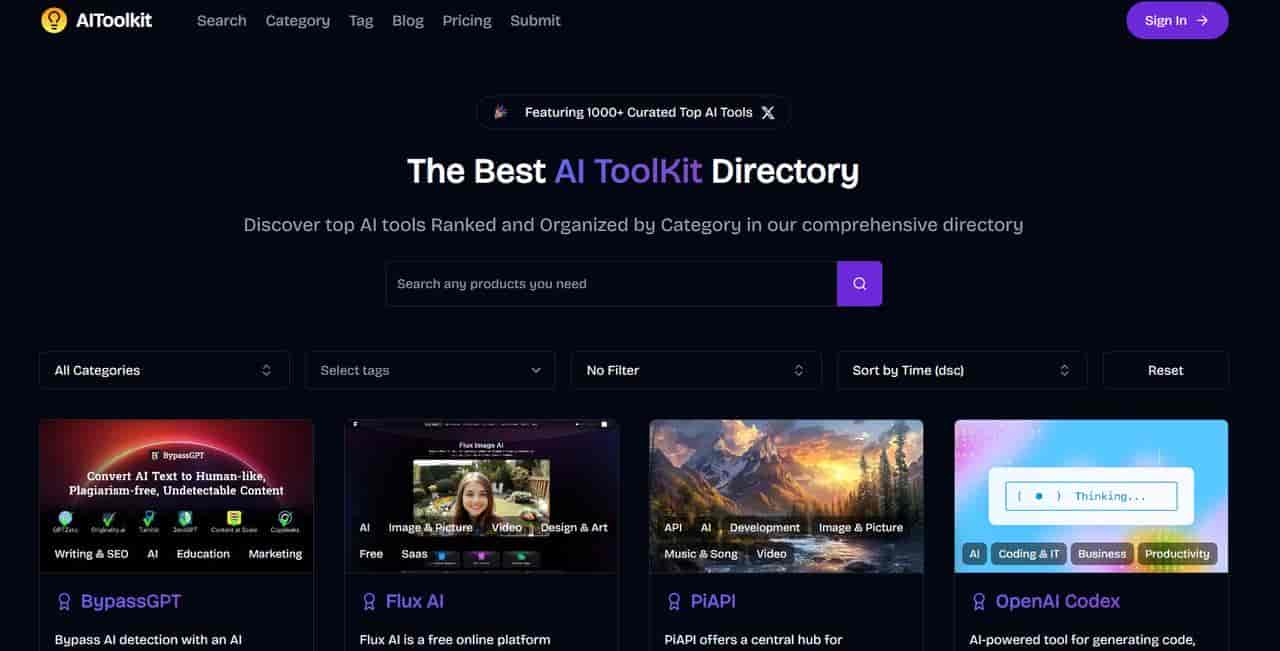Change the Sort by Time (dsc) option
Viewport: 1280px width, 651px height.
coord(961,370)
